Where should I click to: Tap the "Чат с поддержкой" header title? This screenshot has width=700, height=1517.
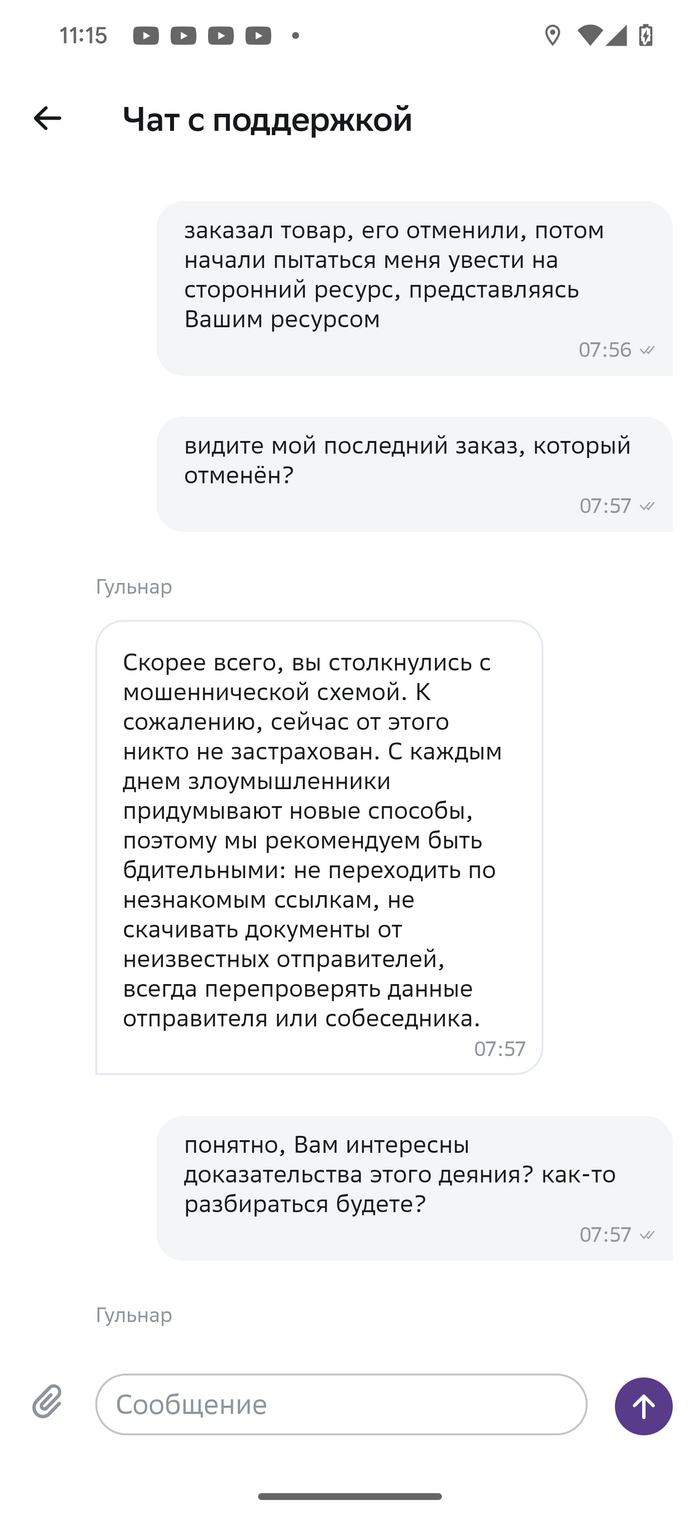click(x=267, y=120)
